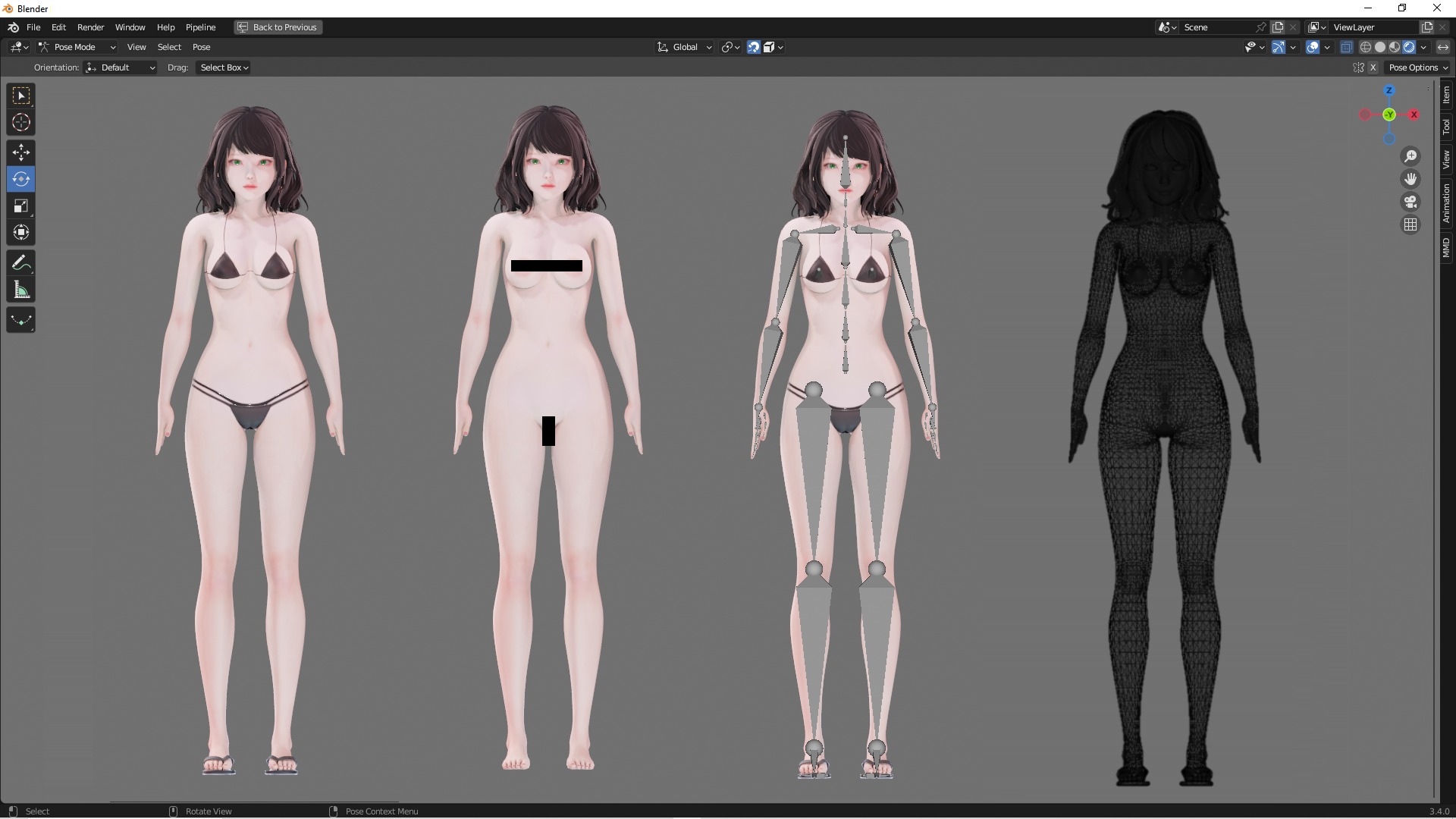Click the Zoom in/out viewport icon
Image resolution: width=1456 pixels, height=819 pixels.
tap(1410, 156)
